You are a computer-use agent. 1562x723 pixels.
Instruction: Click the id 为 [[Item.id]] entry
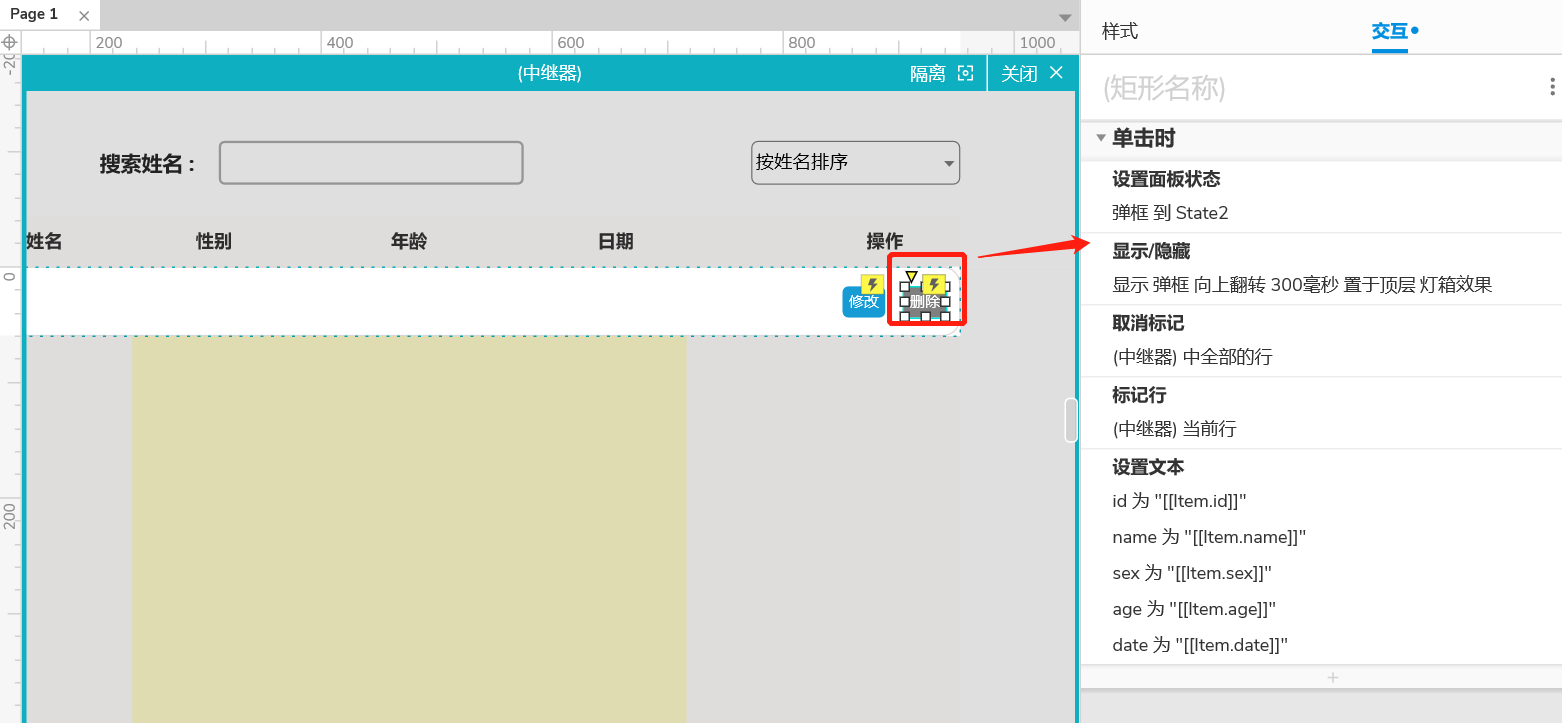(1179, 501)
